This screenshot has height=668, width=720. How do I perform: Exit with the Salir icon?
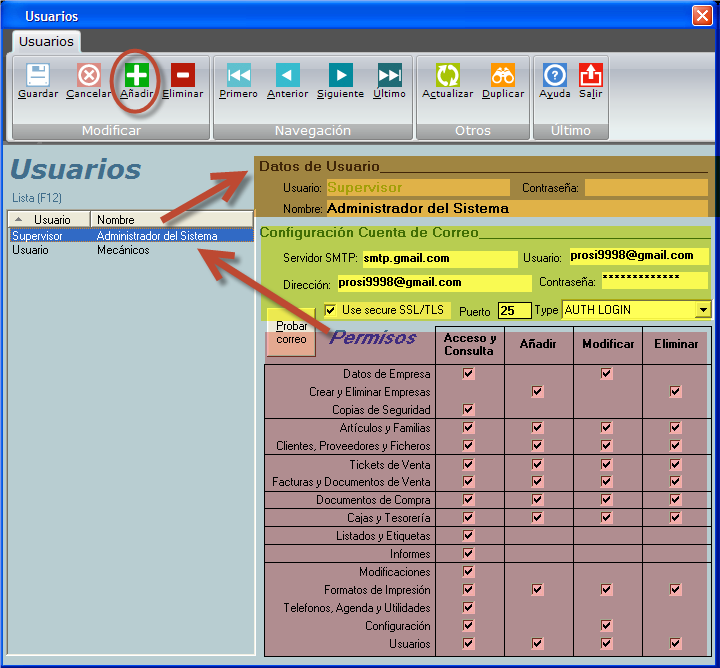591,75
